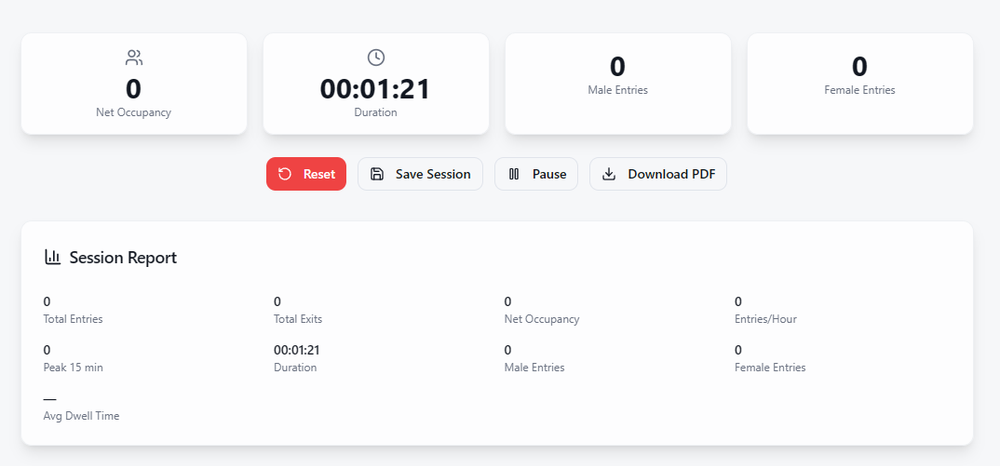1000x466 pixels.
Task: Pause the running session
Action: pos(536,174)
